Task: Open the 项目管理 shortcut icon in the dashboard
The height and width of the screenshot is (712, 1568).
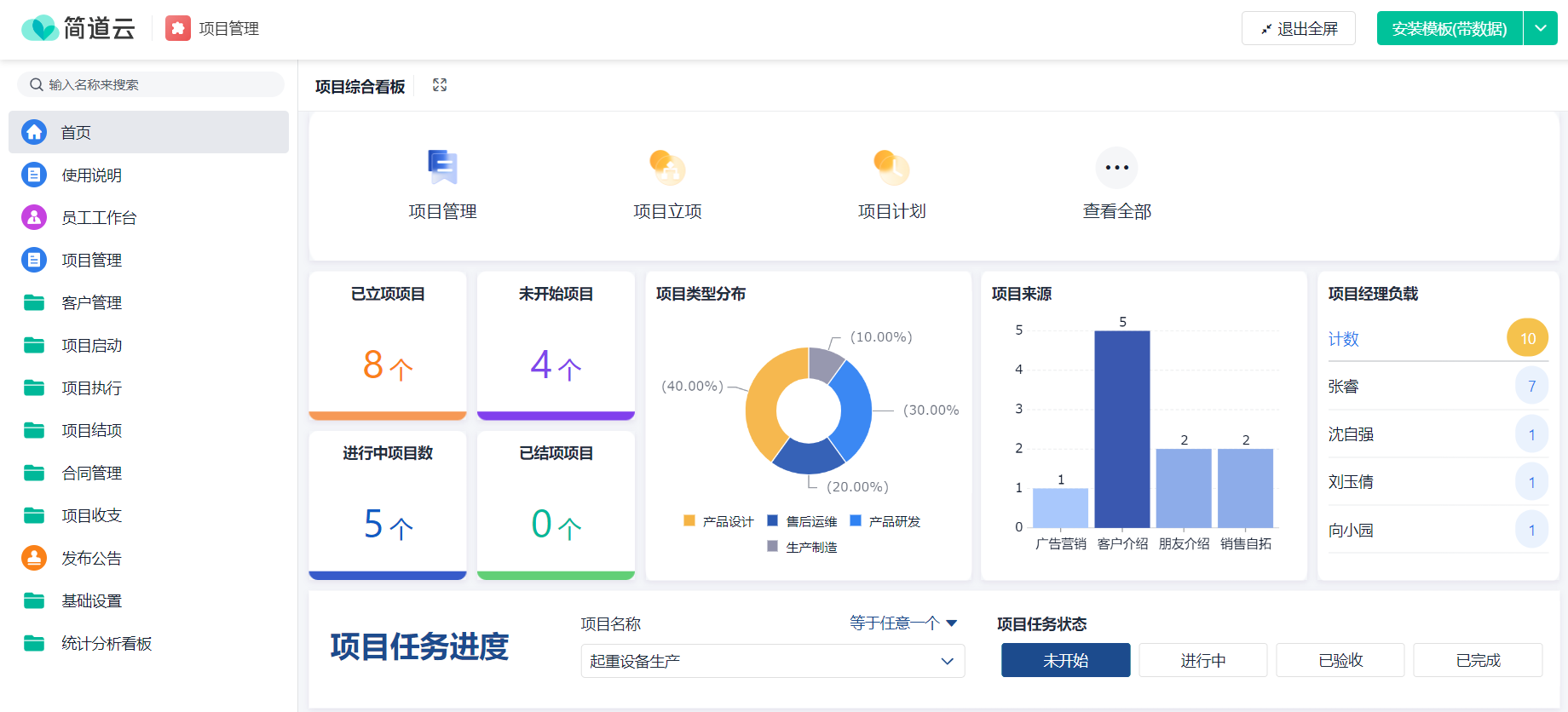Action: 442,167
